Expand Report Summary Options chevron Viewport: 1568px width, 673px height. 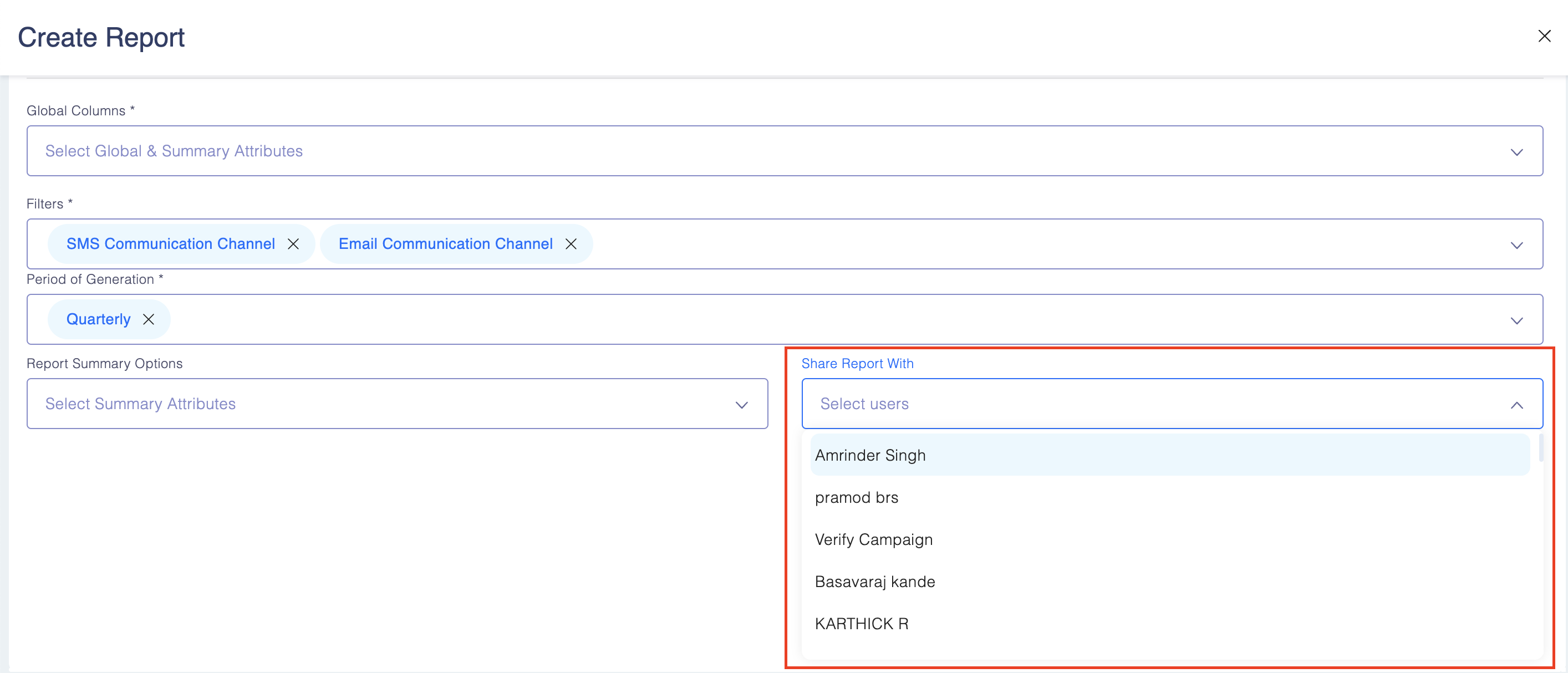(x=741, y=405)
